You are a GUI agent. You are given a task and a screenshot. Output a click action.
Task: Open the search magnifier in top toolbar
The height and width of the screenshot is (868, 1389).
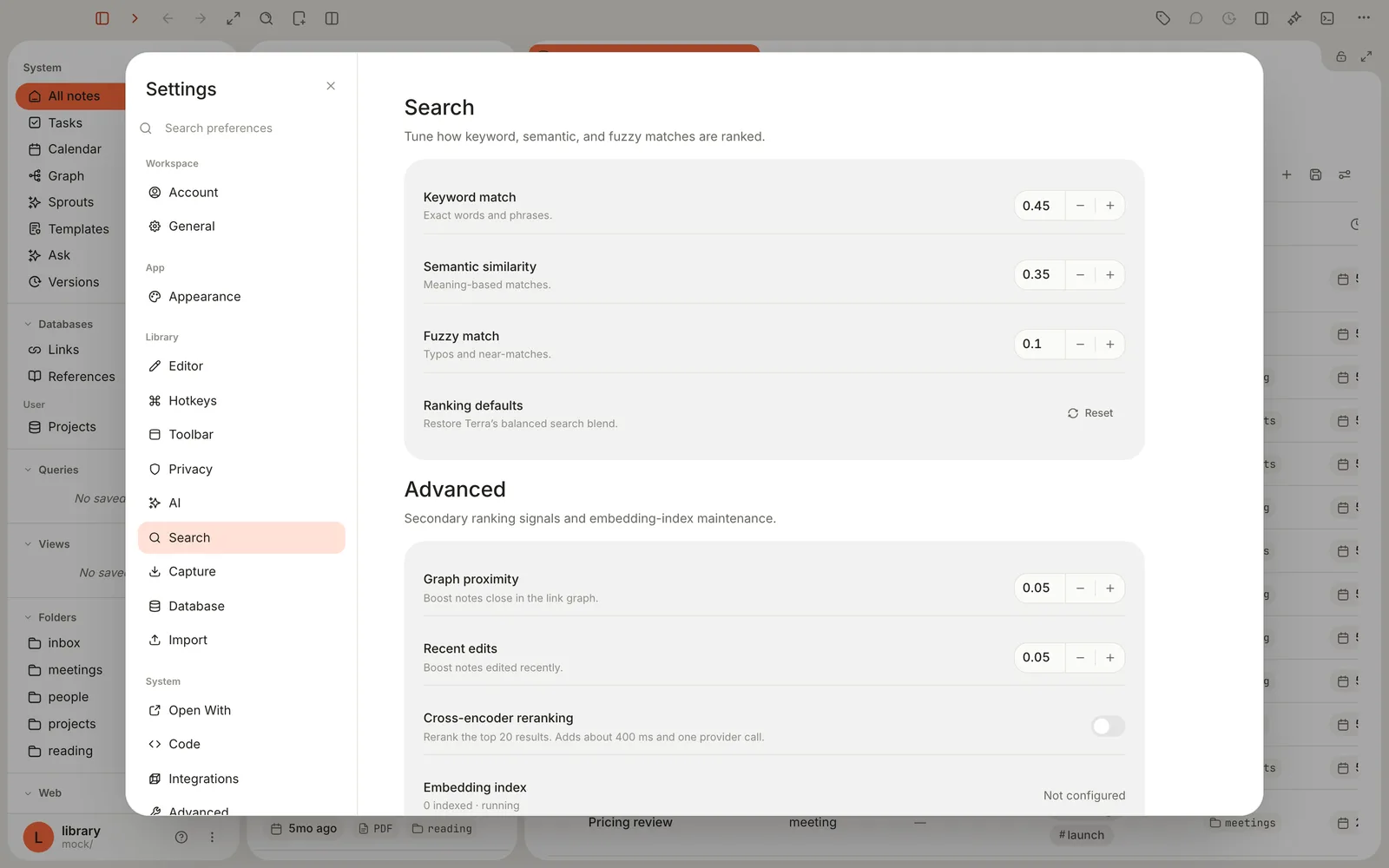coord(267,18)
